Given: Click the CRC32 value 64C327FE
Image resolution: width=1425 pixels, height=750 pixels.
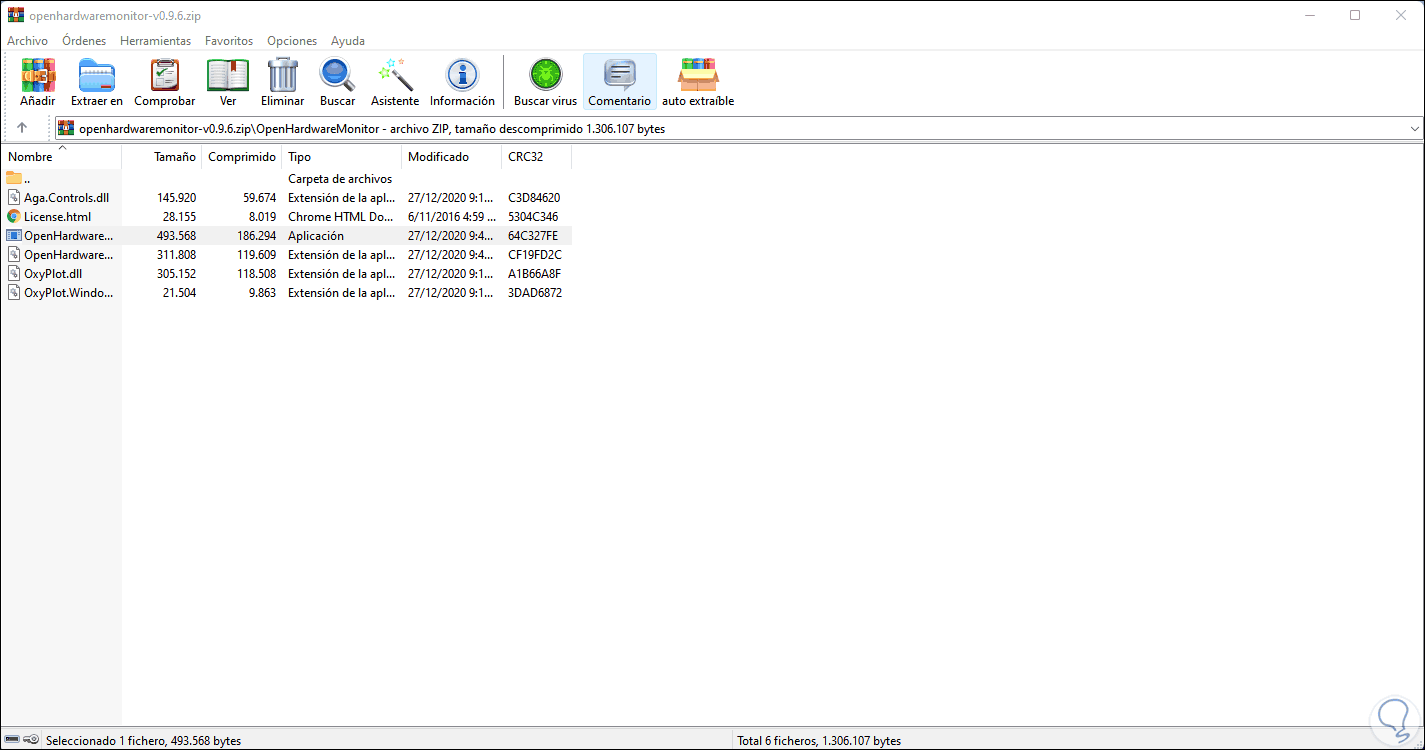Looking at the screenshot, I should tap(533, 236).
